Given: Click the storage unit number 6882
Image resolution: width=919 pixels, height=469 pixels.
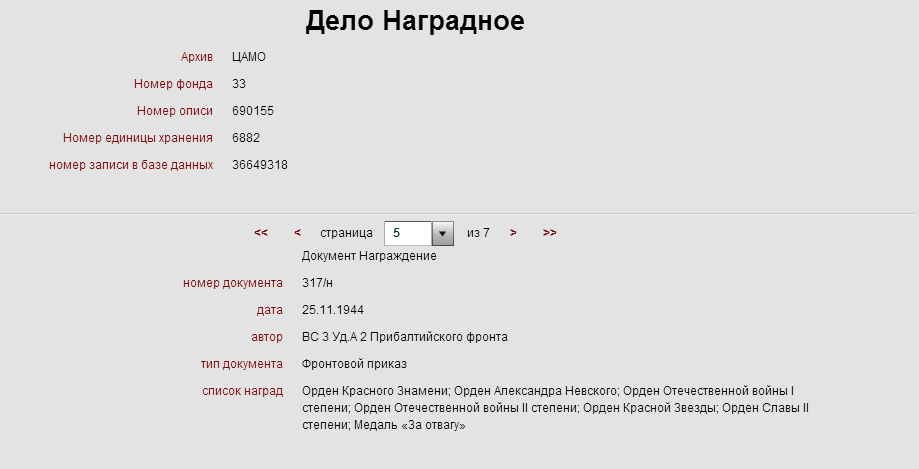Looking at the screenshot, I should click(x=246, y=138).
